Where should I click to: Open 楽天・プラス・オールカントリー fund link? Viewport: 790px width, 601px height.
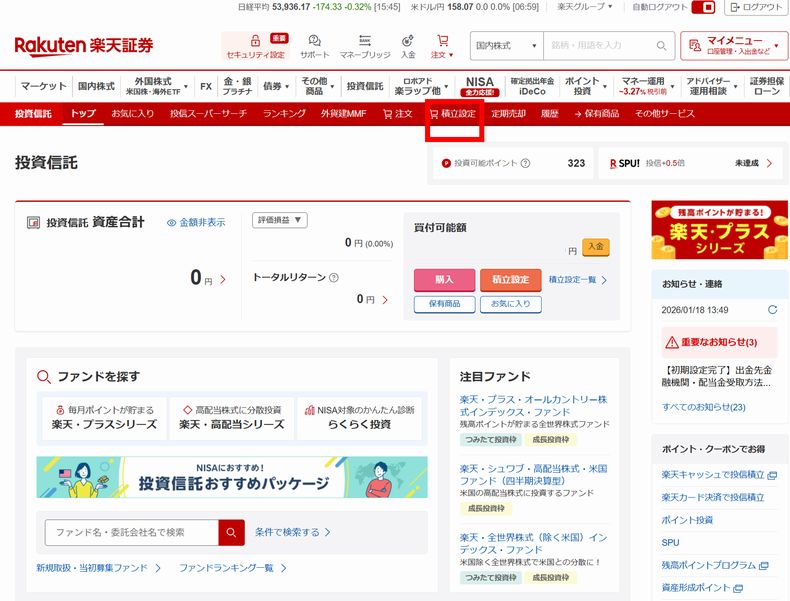(534, 406)
